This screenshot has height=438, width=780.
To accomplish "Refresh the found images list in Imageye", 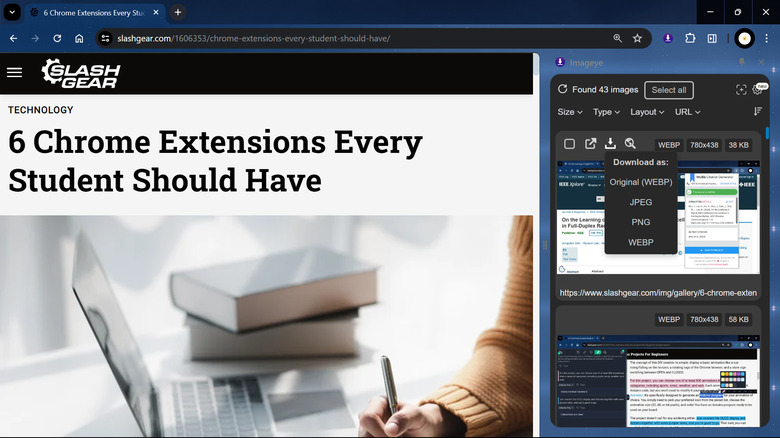I will [563, 90].
